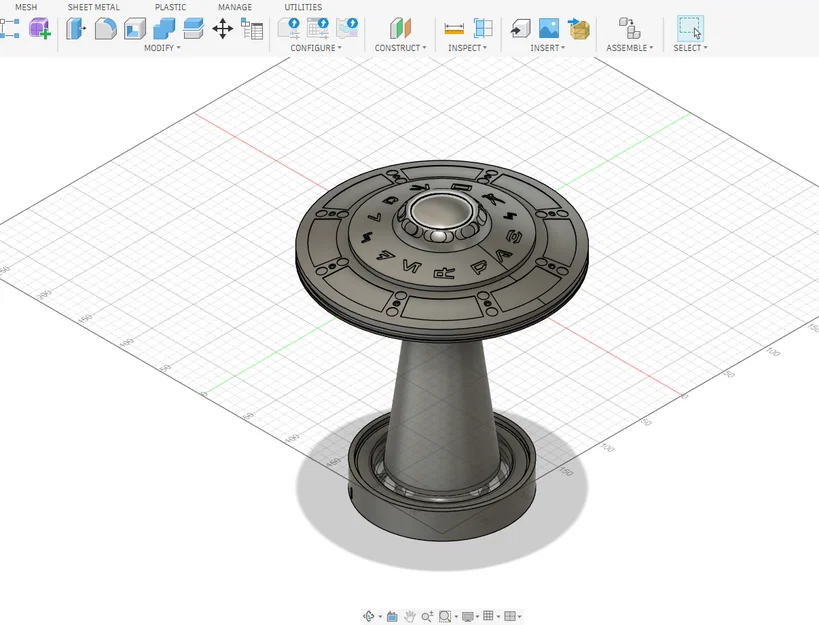The width and height of the screenshot is (819, 625).
Task: Click the Insert Mesh icon
Action: click(579, 29)
